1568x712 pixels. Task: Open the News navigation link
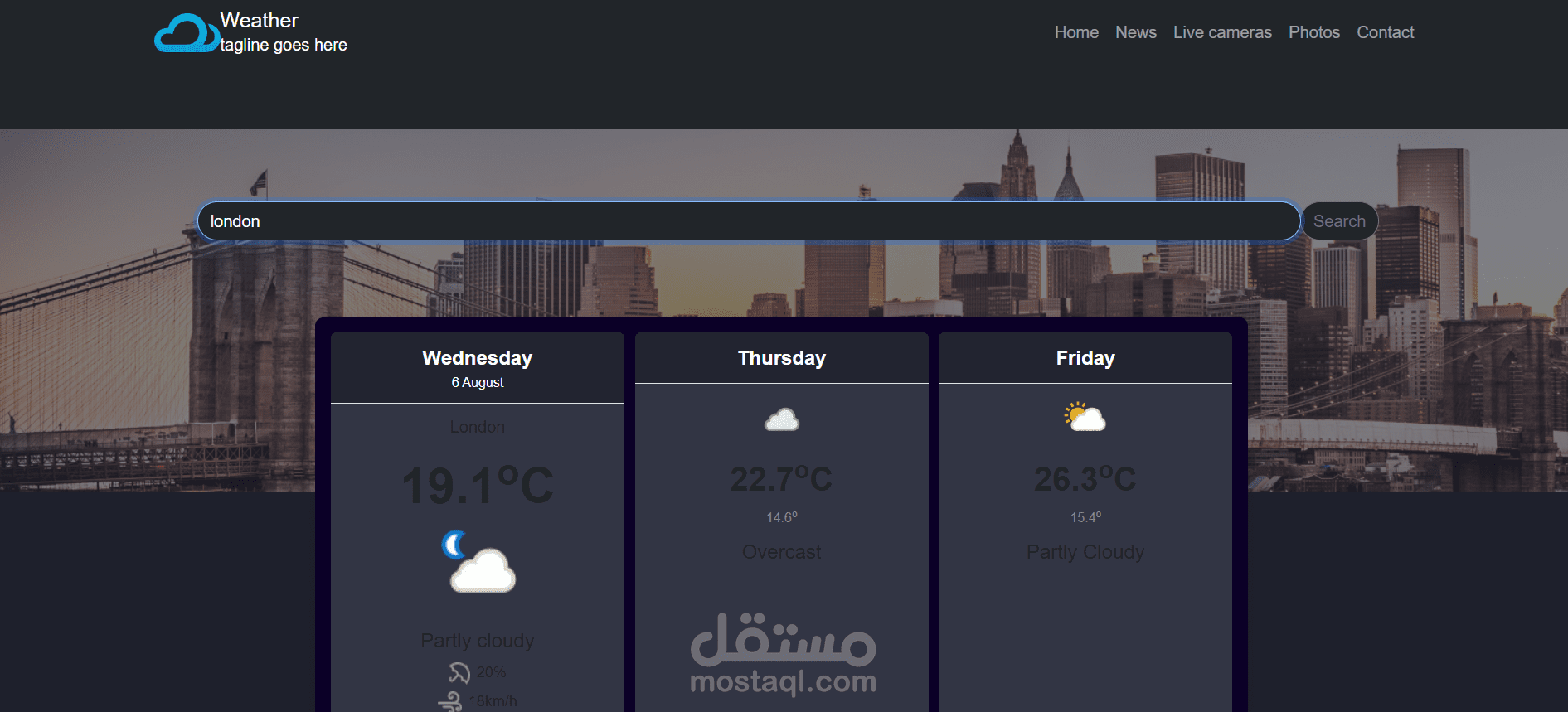(1135, 32)
